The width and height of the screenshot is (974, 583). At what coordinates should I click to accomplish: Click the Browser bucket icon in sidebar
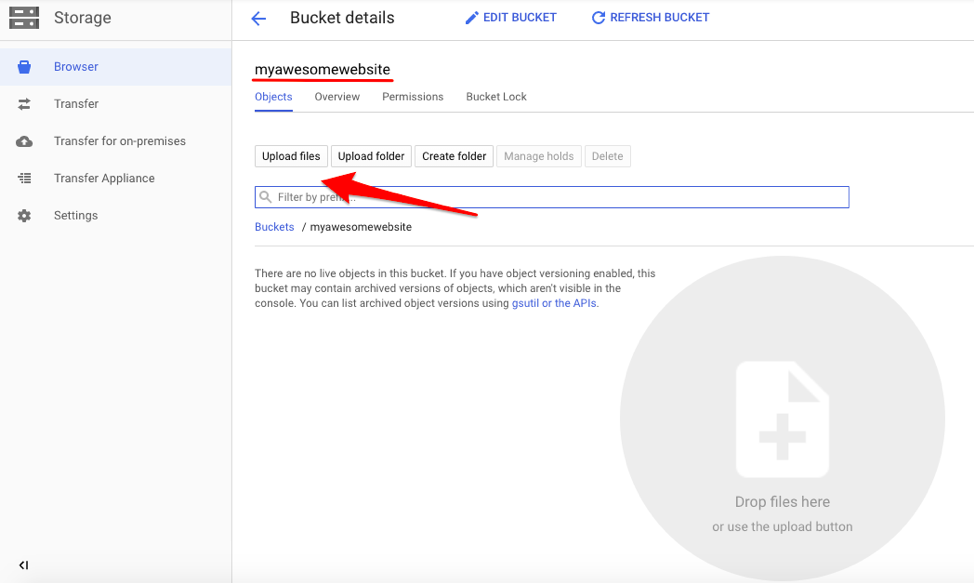click(25, 67)
